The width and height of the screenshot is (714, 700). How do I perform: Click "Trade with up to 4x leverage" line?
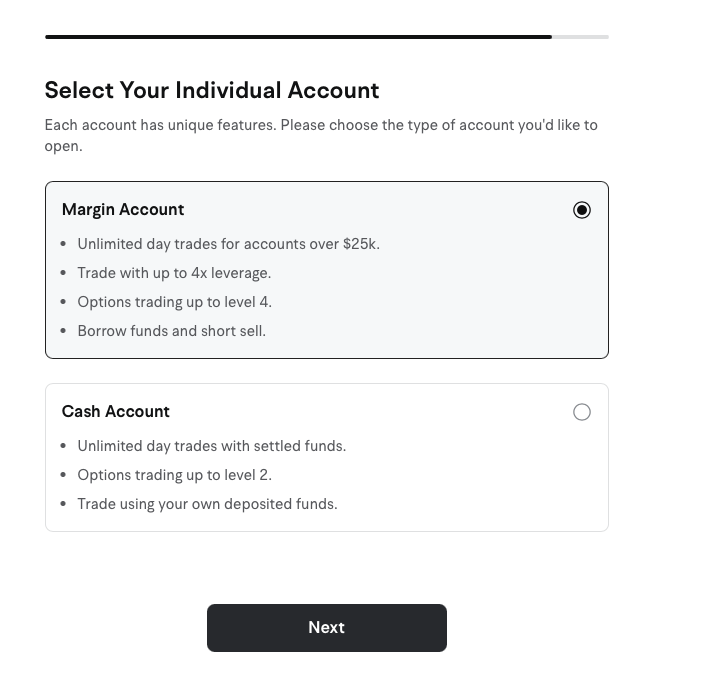(174, 273)
